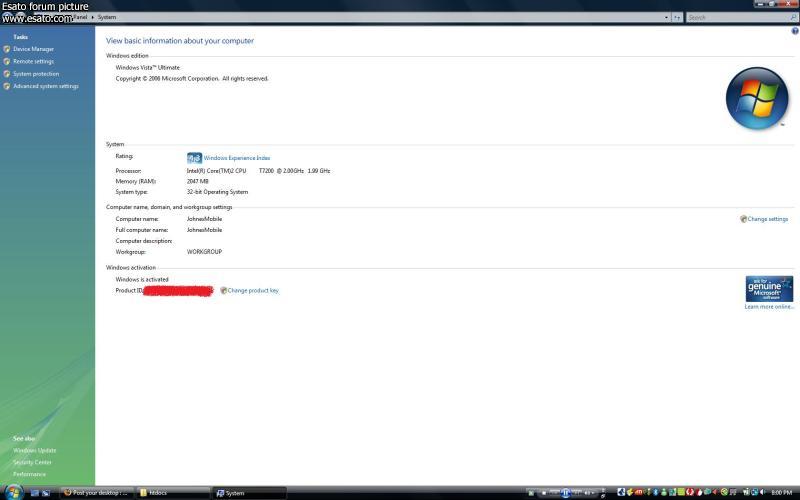Open Advanced system settings
The width and height of the screenshot is (800, 500).
click(x=46, y=86)
